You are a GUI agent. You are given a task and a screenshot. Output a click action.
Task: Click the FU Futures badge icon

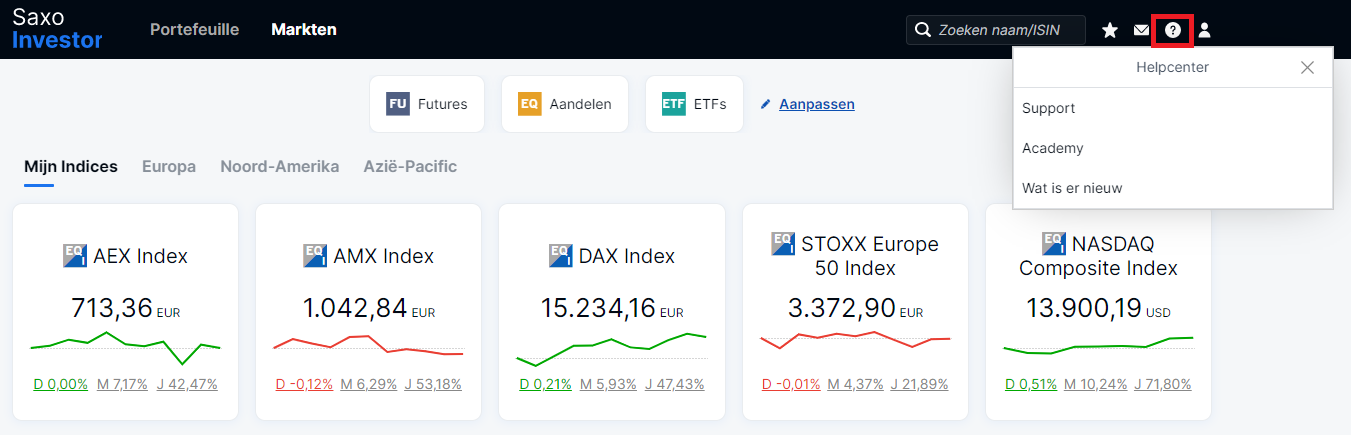(398, 104)
